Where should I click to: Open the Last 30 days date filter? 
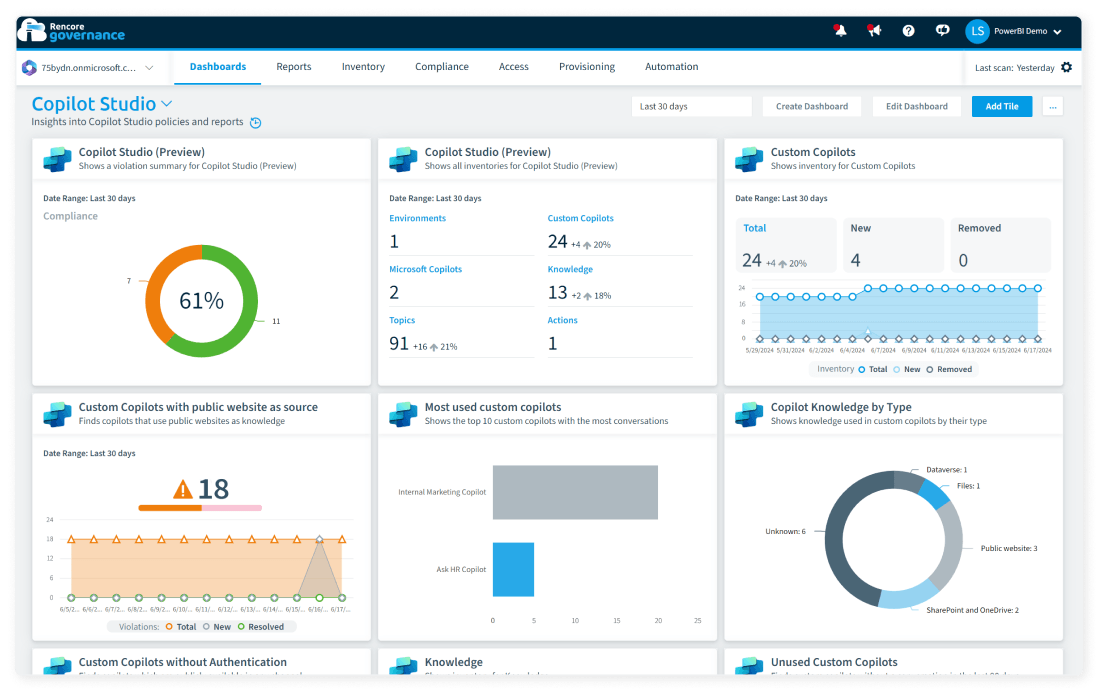691,105
